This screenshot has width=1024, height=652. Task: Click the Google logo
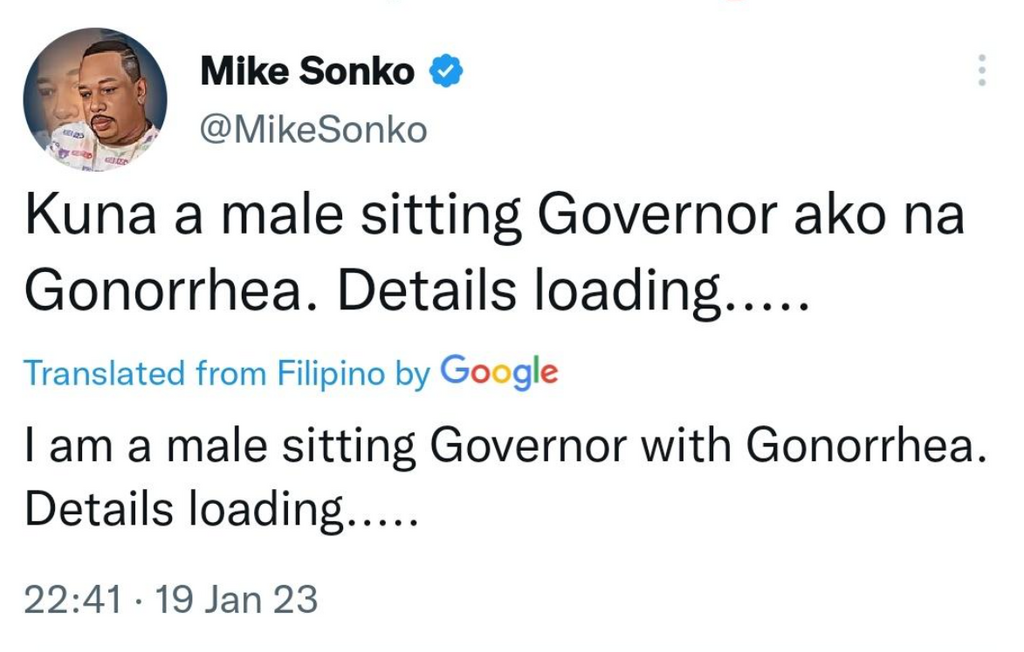pyautogui.click(x=498, y=372)
